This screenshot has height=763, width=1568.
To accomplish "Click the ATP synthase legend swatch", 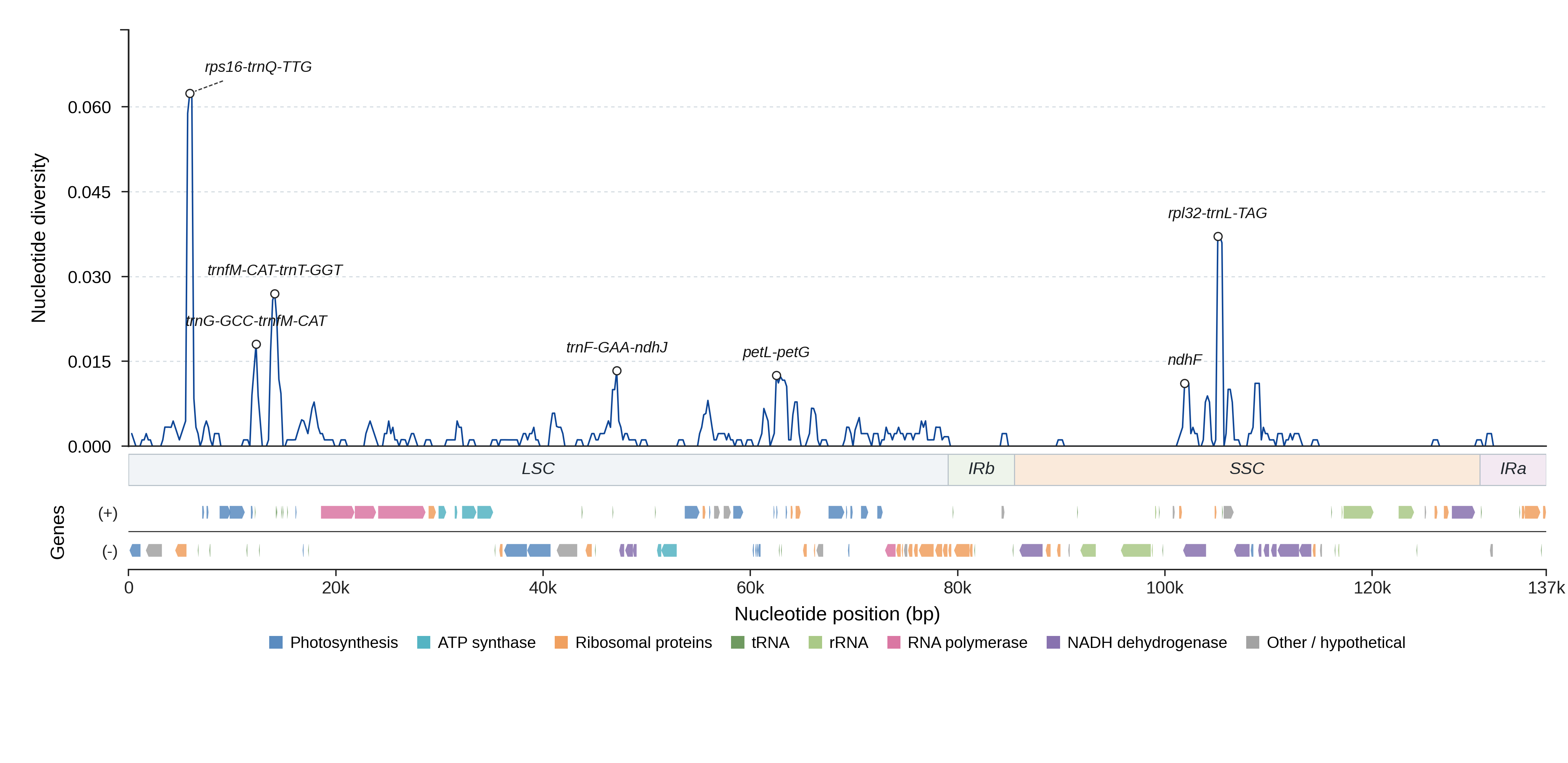I will (424, 642).
